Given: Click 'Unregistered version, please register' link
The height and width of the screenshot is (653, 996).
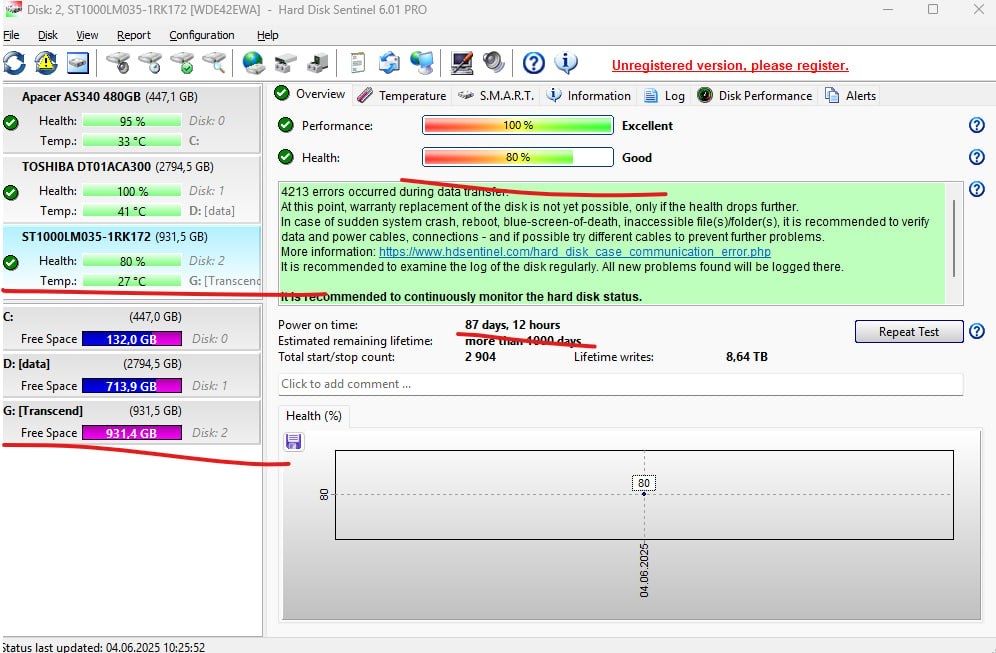Looking at the screenshot, I should coord(730,65).
